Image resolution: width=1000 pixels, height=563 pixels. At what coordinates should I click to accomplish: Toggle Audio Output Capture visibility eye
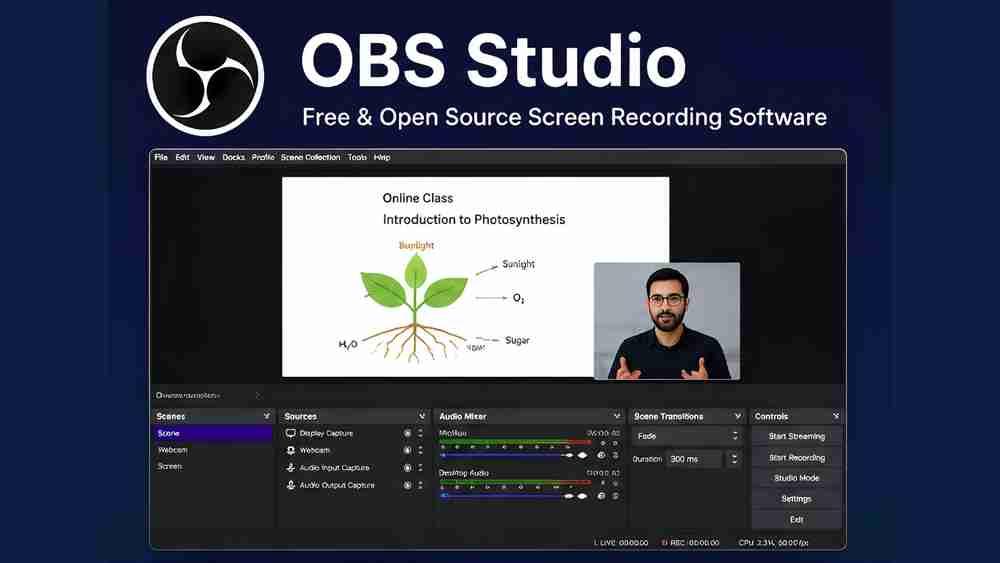pyautogui.click(x=408, y=485)
